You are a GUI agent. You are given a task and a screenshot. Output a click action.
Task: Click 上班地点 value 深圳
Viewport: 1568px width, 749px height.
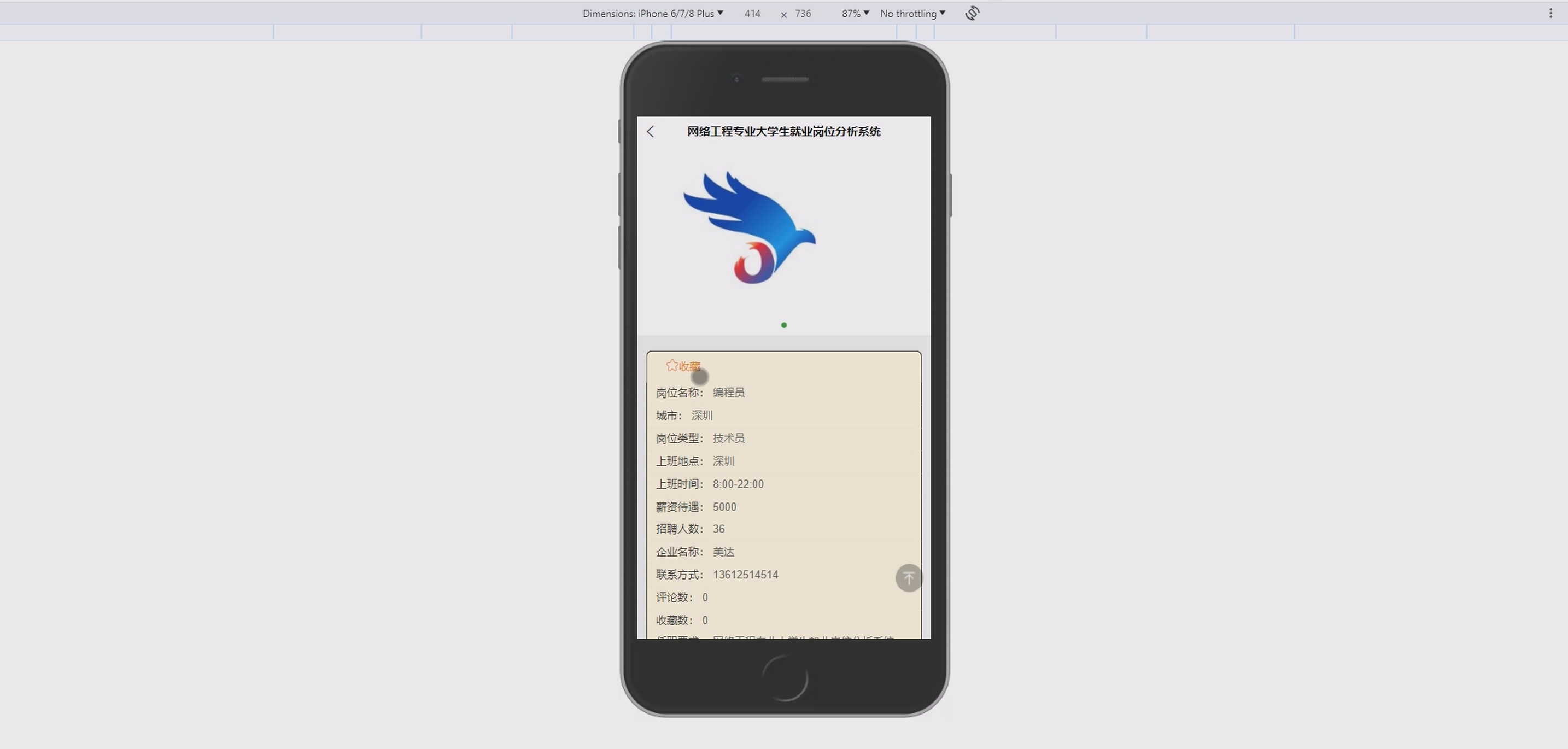pyautogui.click(x=723, y=461)
